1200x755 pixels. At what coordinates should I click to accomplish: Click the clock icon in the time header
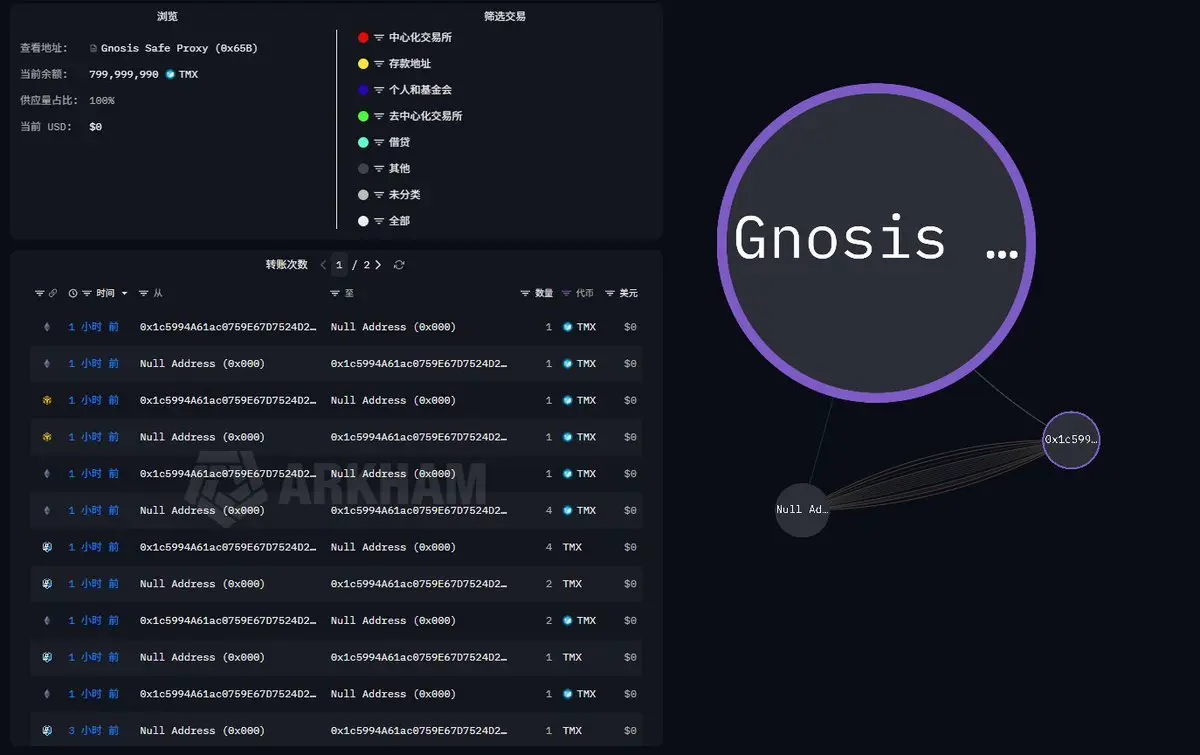(73, 293)
